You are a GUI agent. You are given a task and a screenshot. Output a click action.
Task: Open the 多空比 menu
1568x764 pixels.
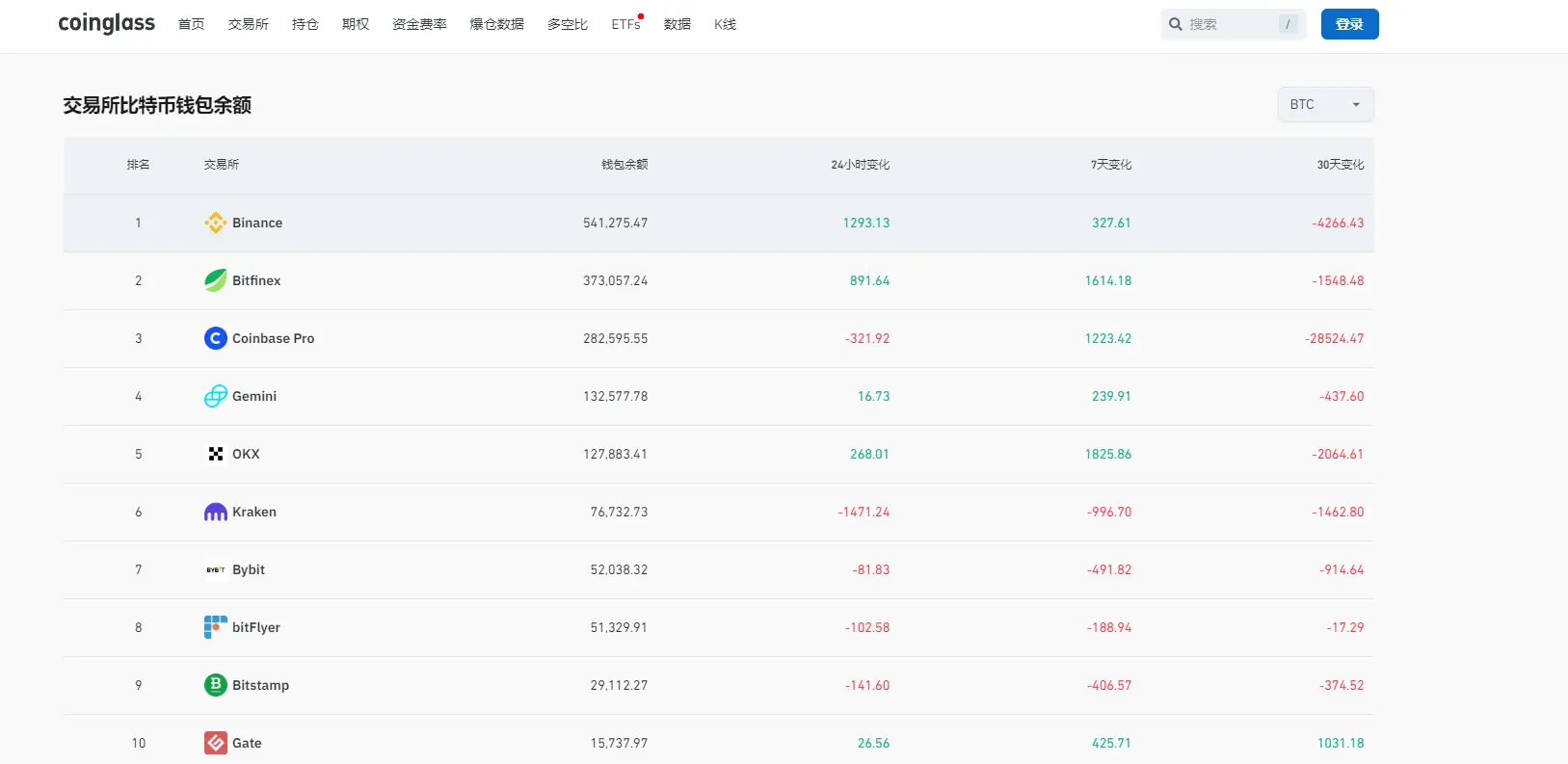(568, 24)
